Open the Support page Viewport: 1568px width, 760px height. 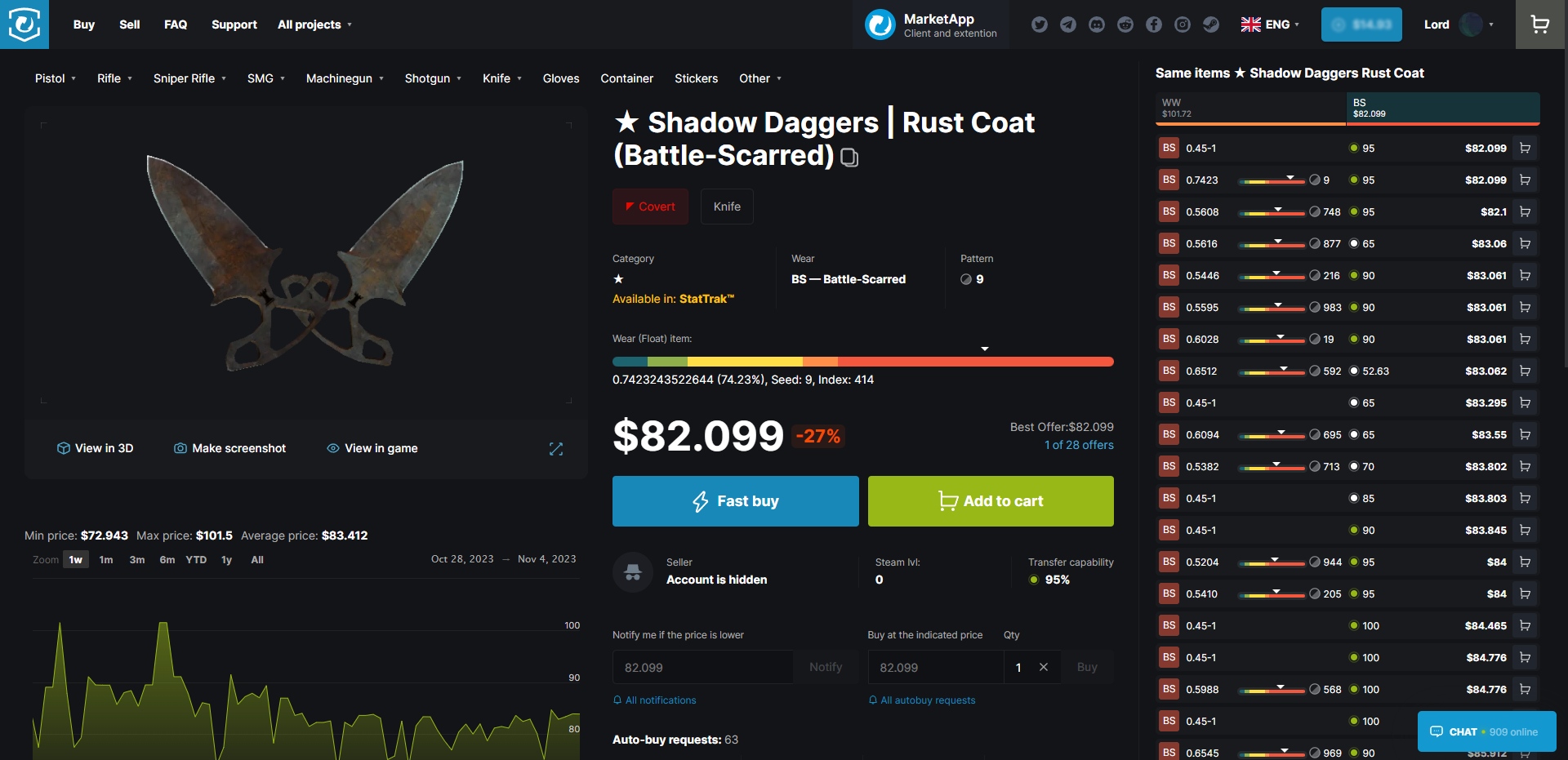(x=234, y=24)
